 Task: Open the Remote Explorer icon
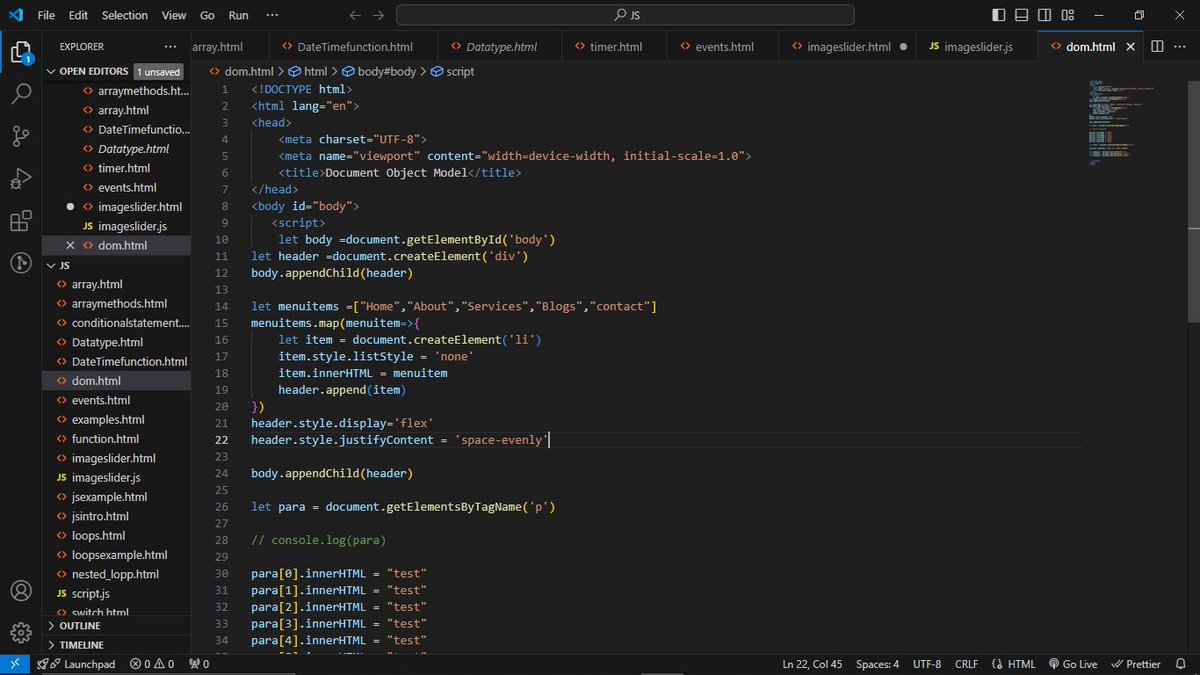tap(21, 265)
